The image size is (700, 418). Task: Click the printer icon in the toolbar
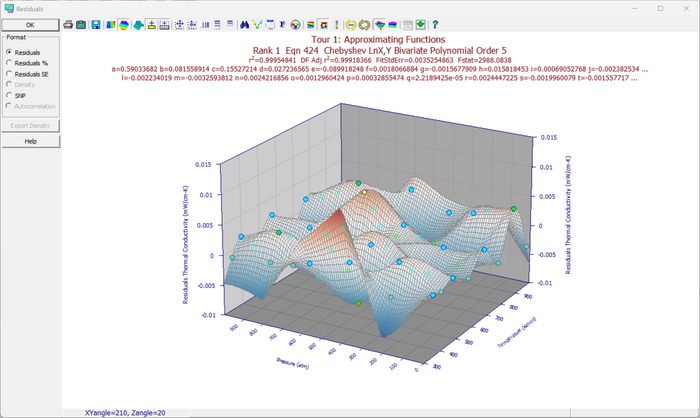[68, 25]
